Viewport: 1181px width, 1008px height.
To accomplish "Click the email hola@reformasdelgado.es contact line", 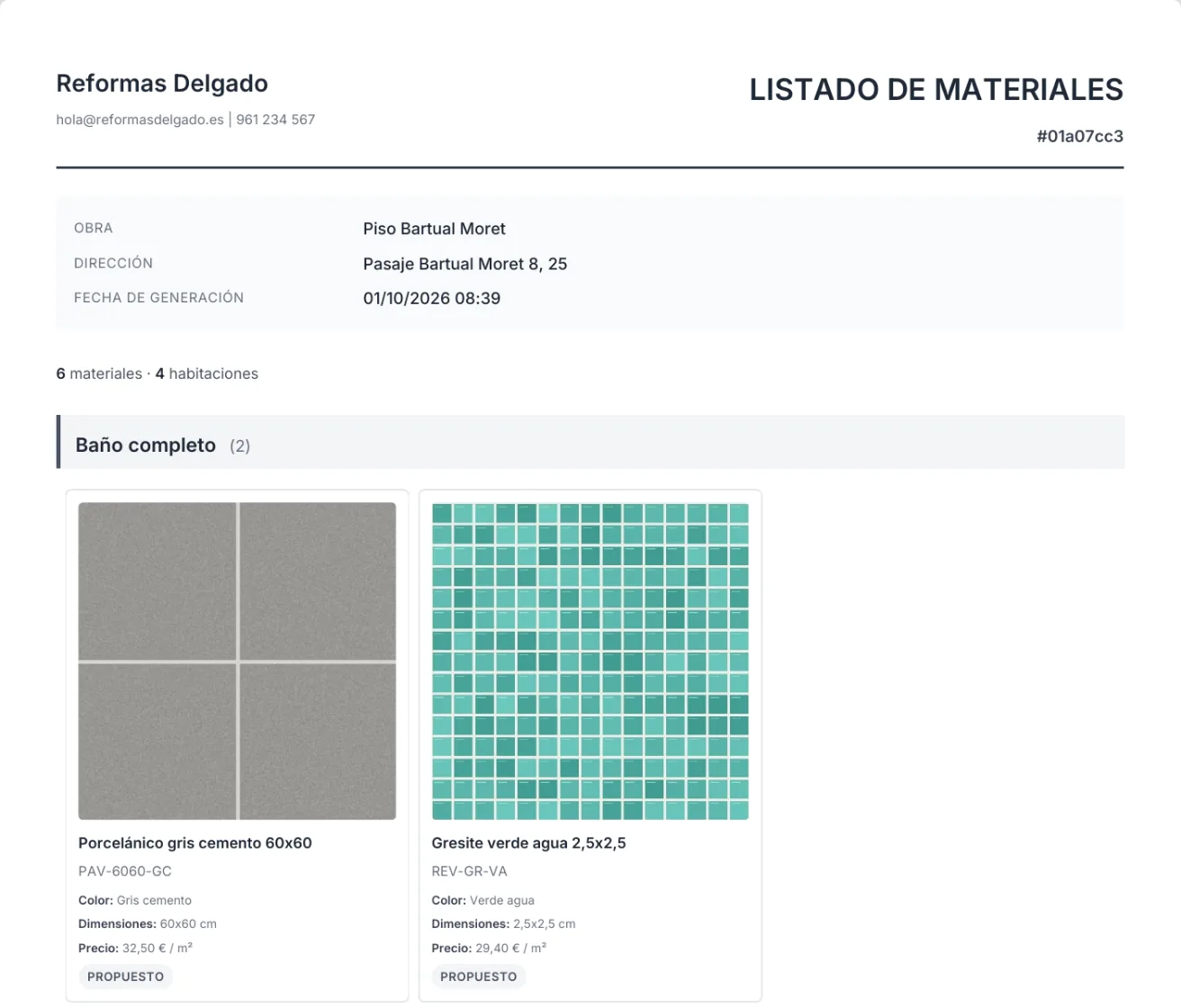I will click(x=185, y=120).
